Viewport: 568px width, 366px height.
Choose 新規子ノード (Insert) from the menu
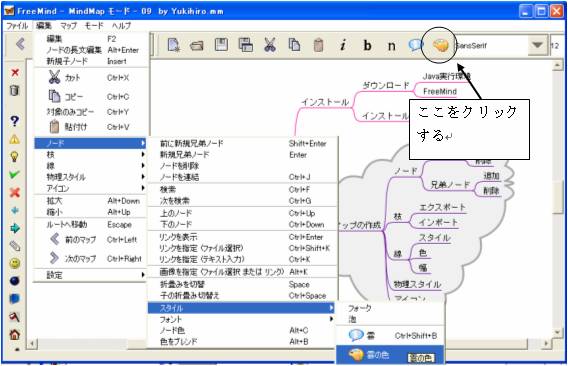(90, 61)
